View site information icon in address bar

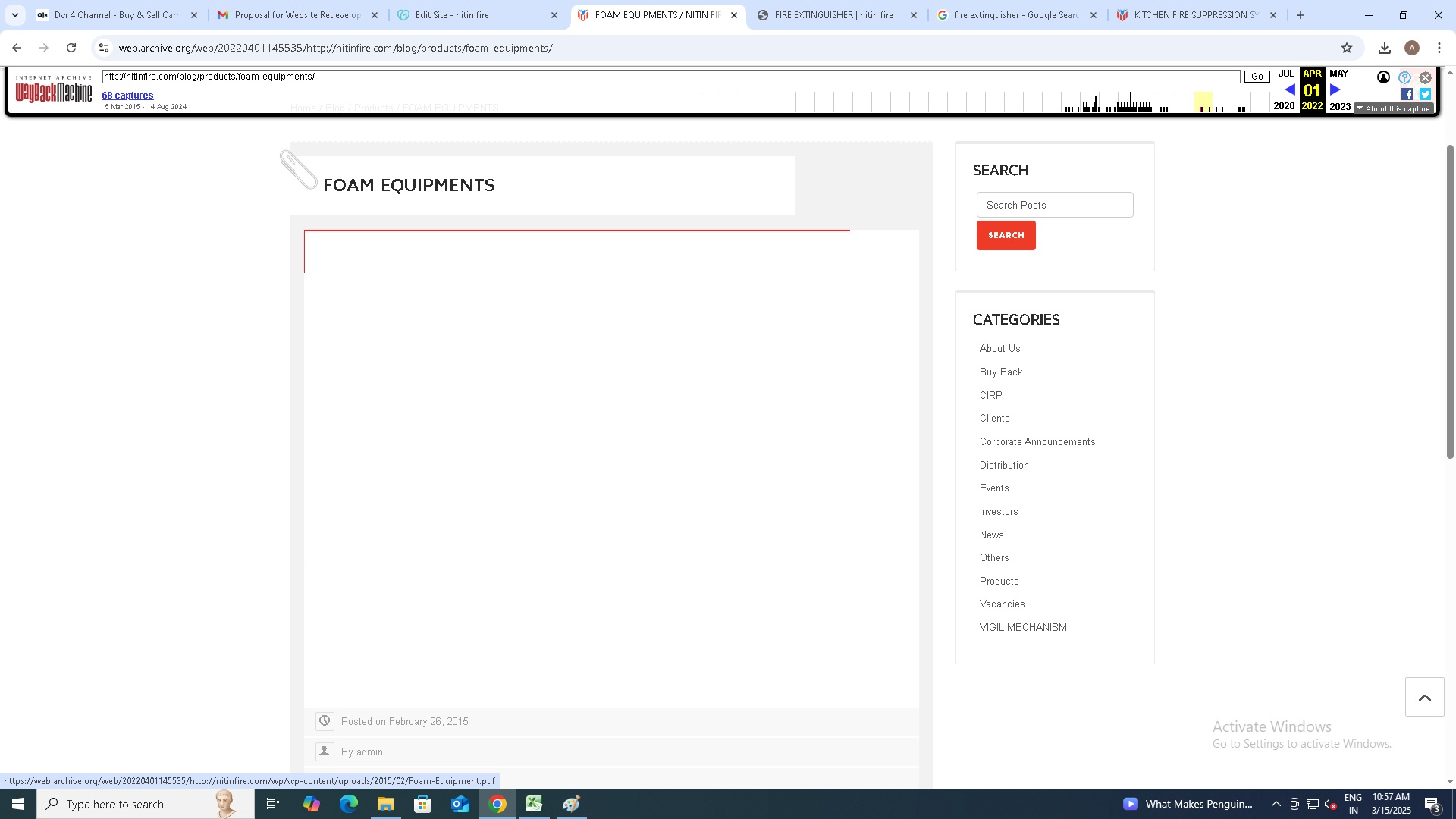click(104, 48)
